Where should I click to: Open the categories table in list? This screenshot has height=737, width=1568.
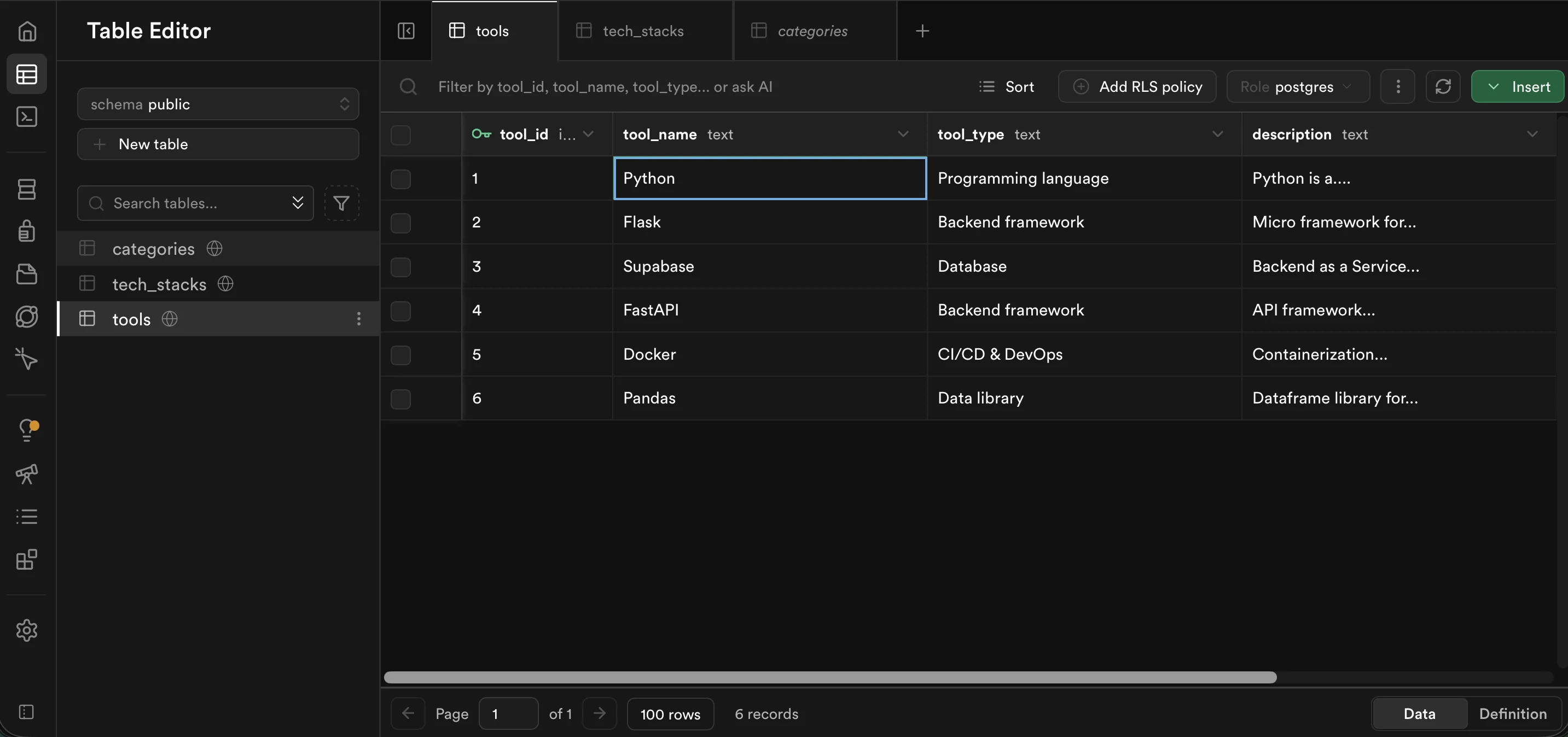[x=218, y=249]
